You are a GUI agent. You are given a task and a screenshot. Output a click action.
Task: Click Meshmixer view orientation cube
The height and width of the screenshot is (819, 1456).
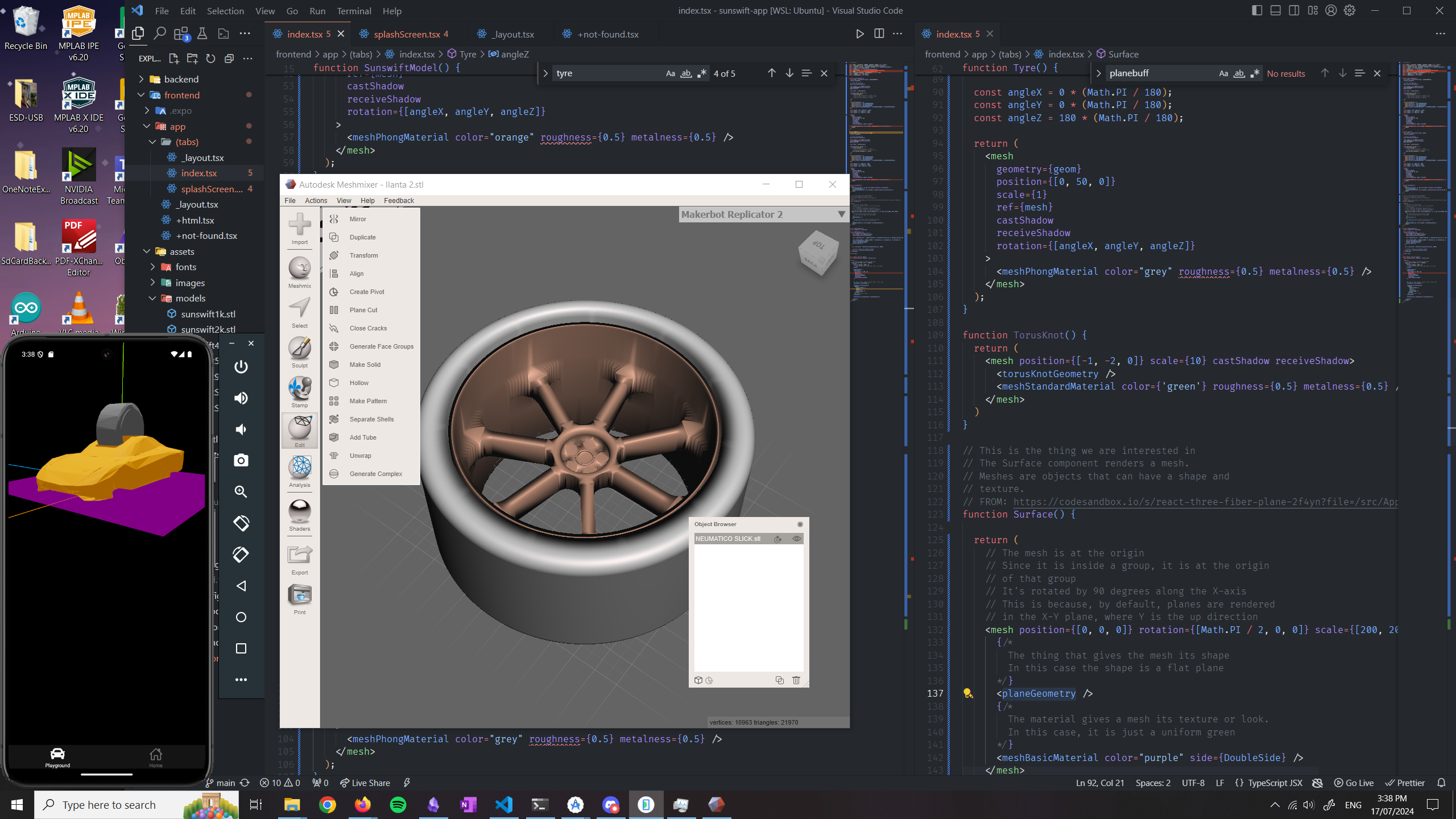click(819, 253)
